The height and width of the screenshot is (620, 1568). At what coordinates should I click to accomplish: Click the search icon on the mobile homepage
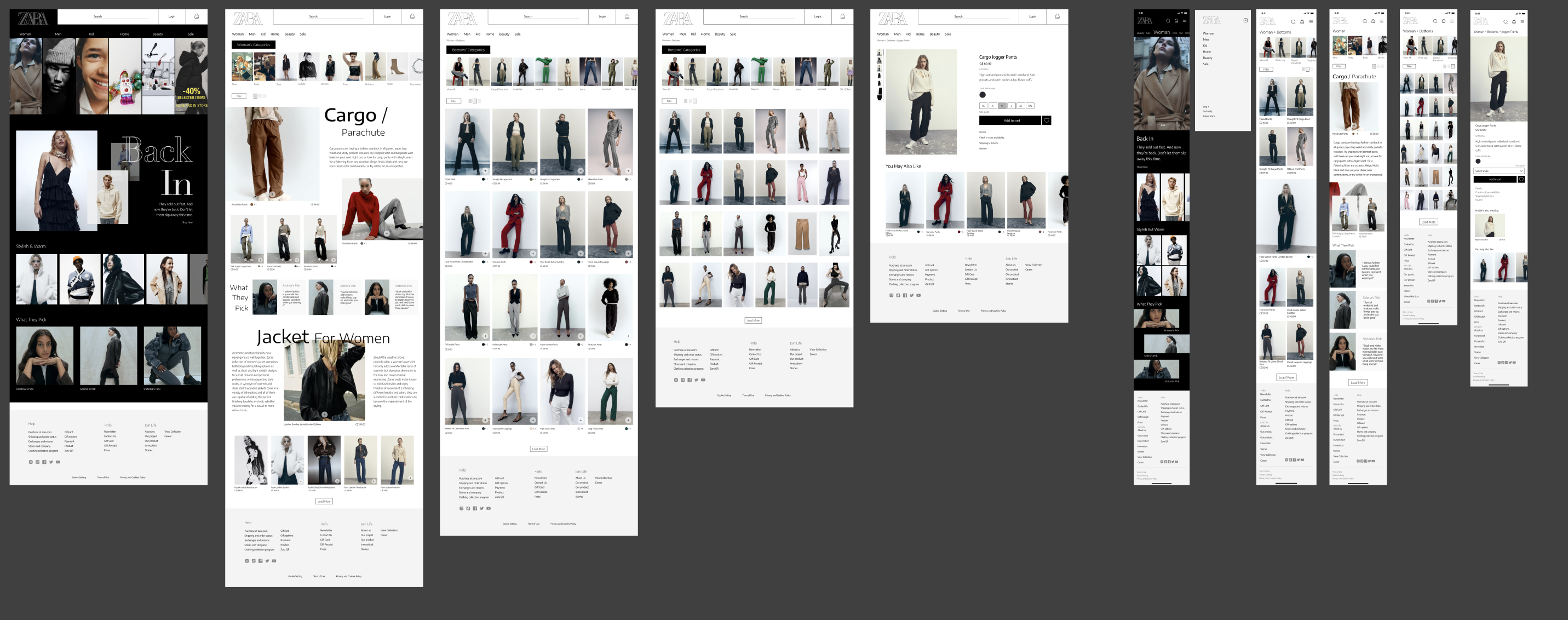(1168, 21)
